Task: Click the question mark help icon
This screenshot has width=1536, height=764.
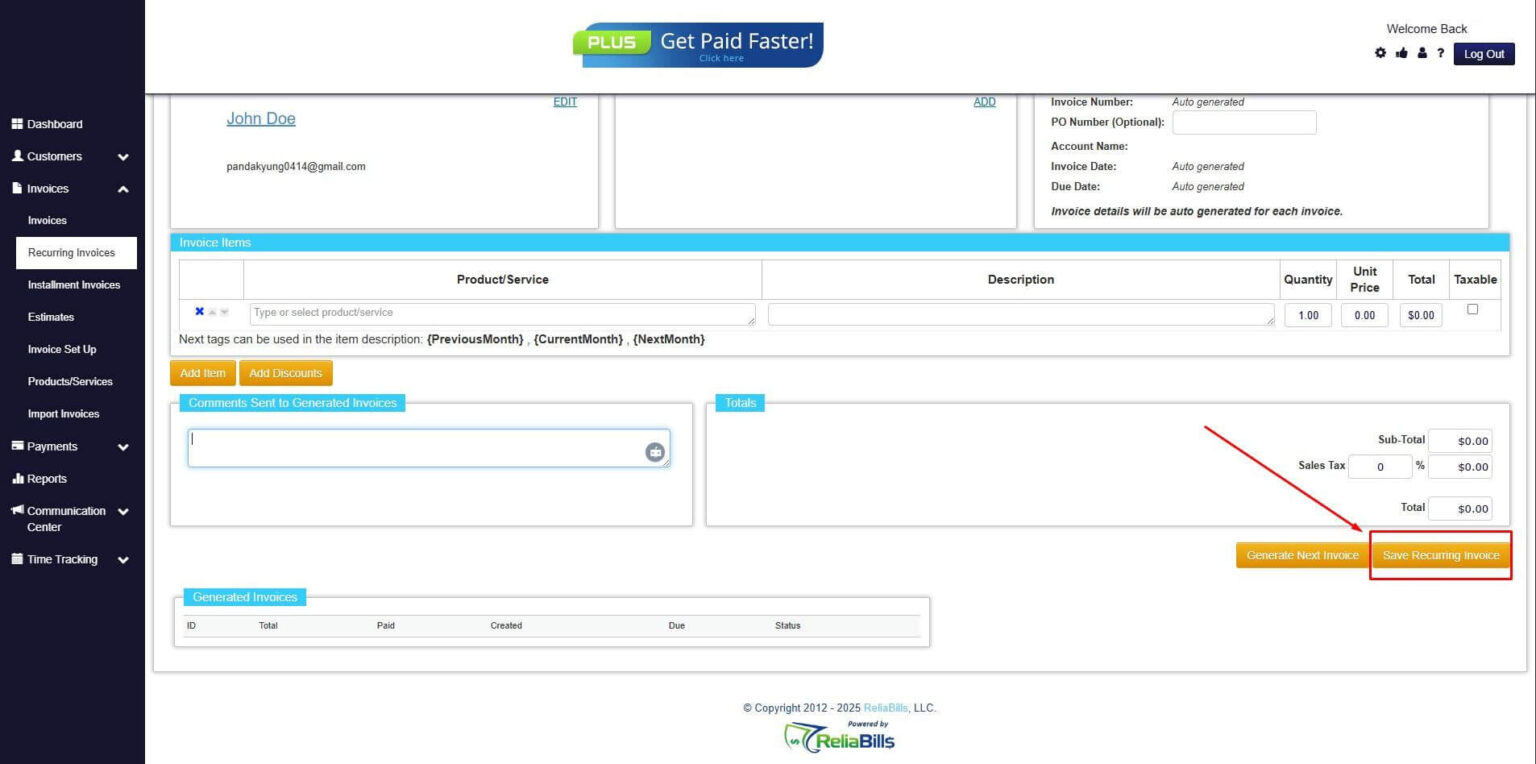Action: 1441,53
